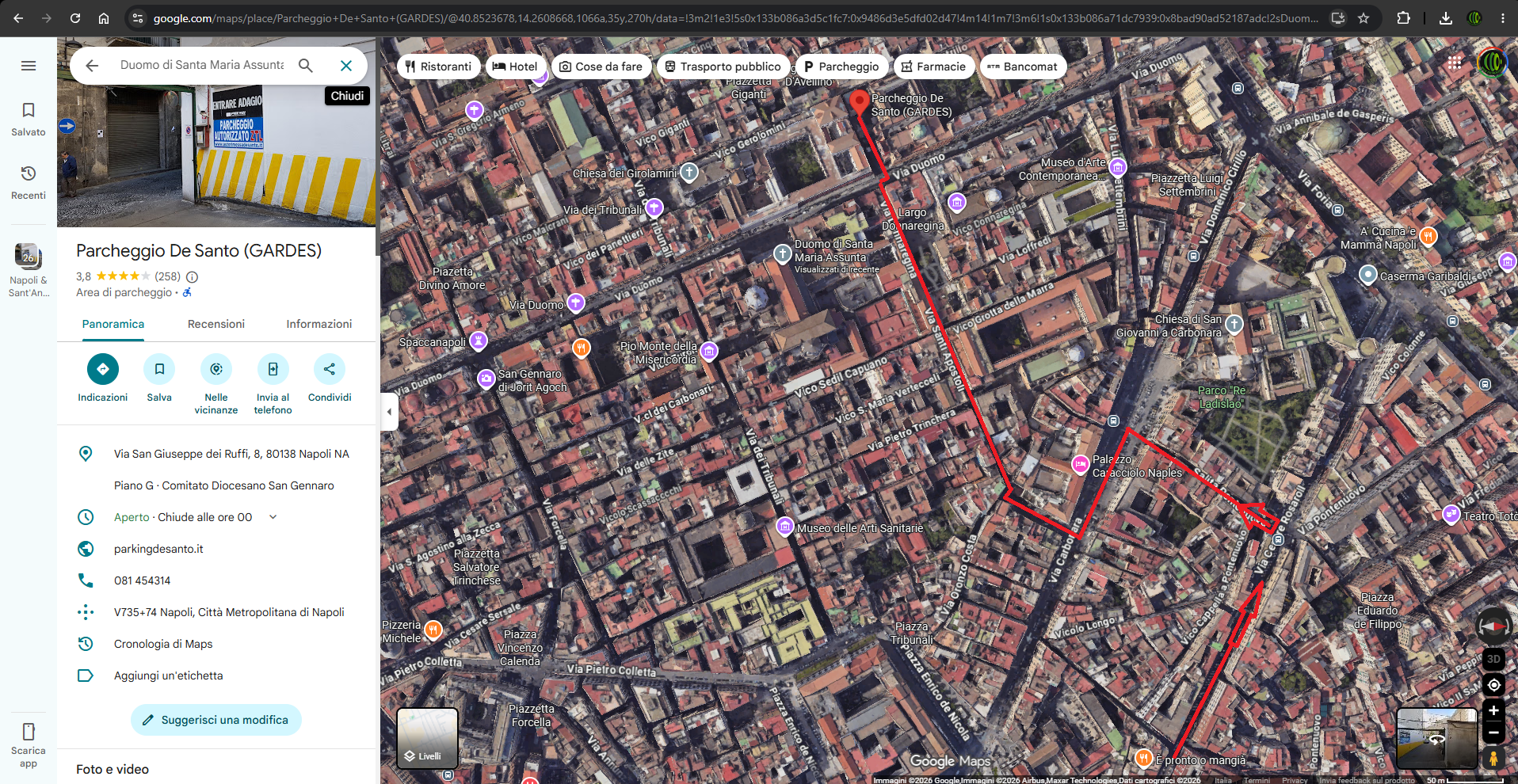The width and height of the screenshot is (1518, 784).
Task: Click the ratings info icon
Action: click(x=192, y=277)
